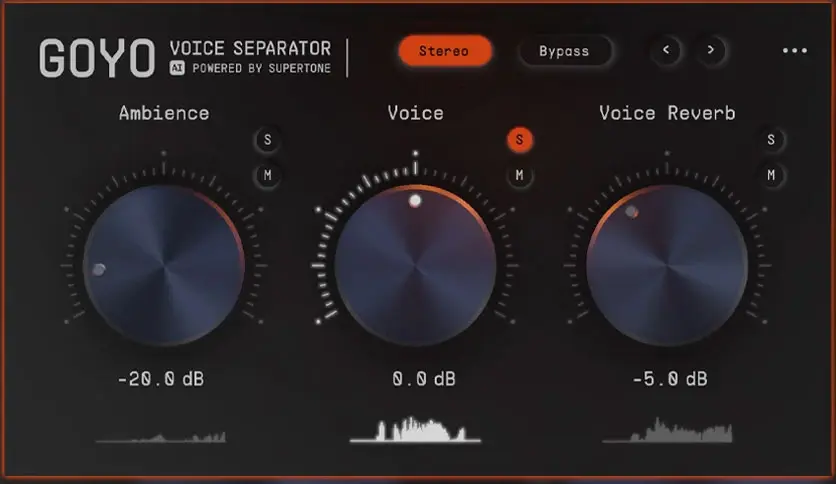The height and width of the screenshot is (484, 836).
Task: Open the three-dot options menu
Action: tap(794, 51)
